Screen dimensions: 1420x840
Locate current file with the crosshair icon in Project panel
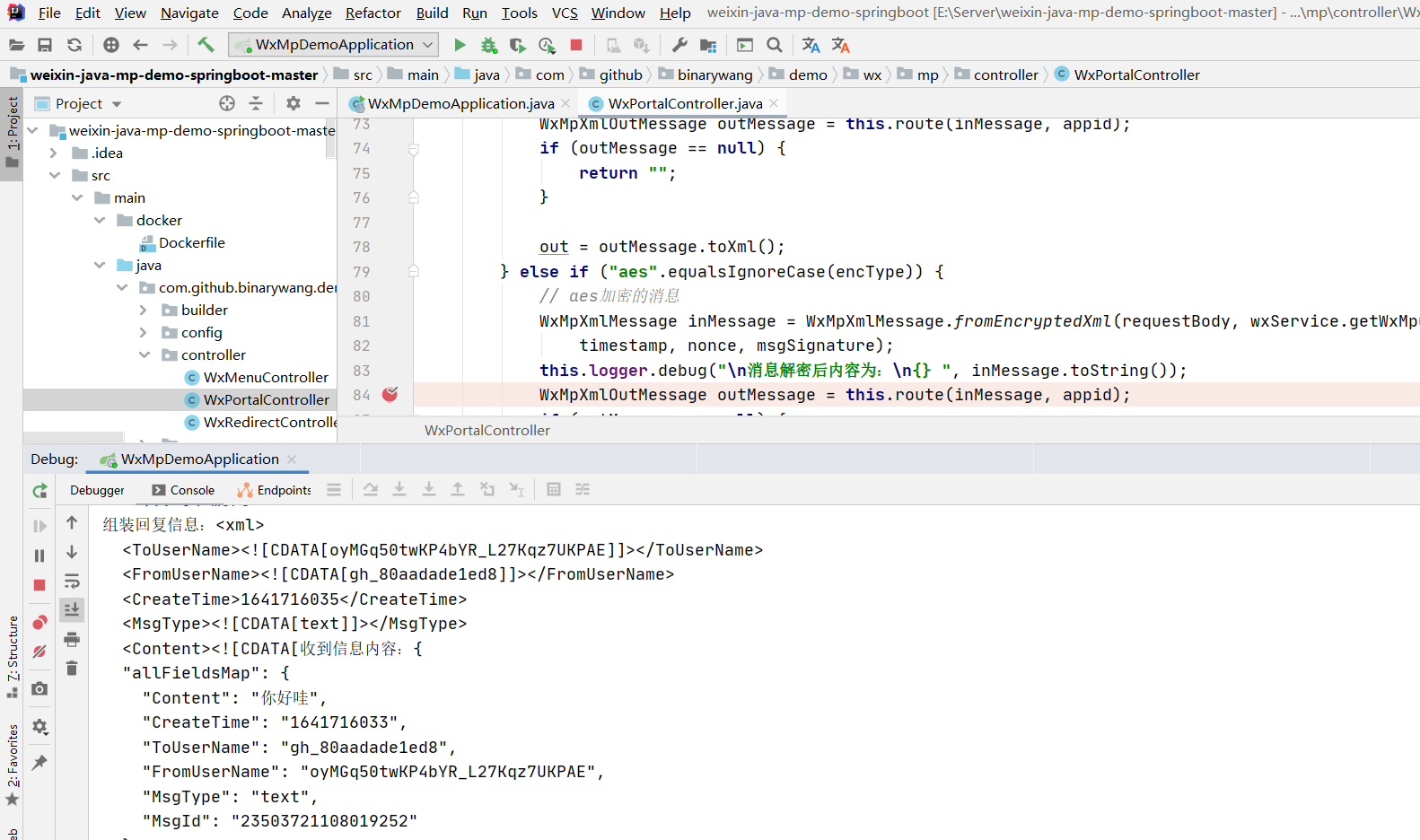tap(227, 103)
